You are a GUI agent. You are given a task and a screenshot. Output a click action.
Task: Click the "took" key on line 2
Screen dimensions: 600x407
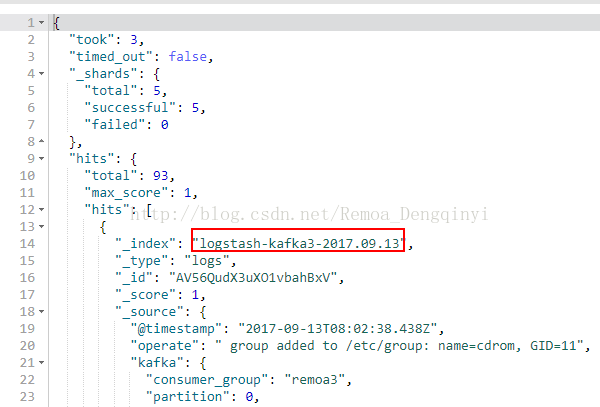coord(91,39)
